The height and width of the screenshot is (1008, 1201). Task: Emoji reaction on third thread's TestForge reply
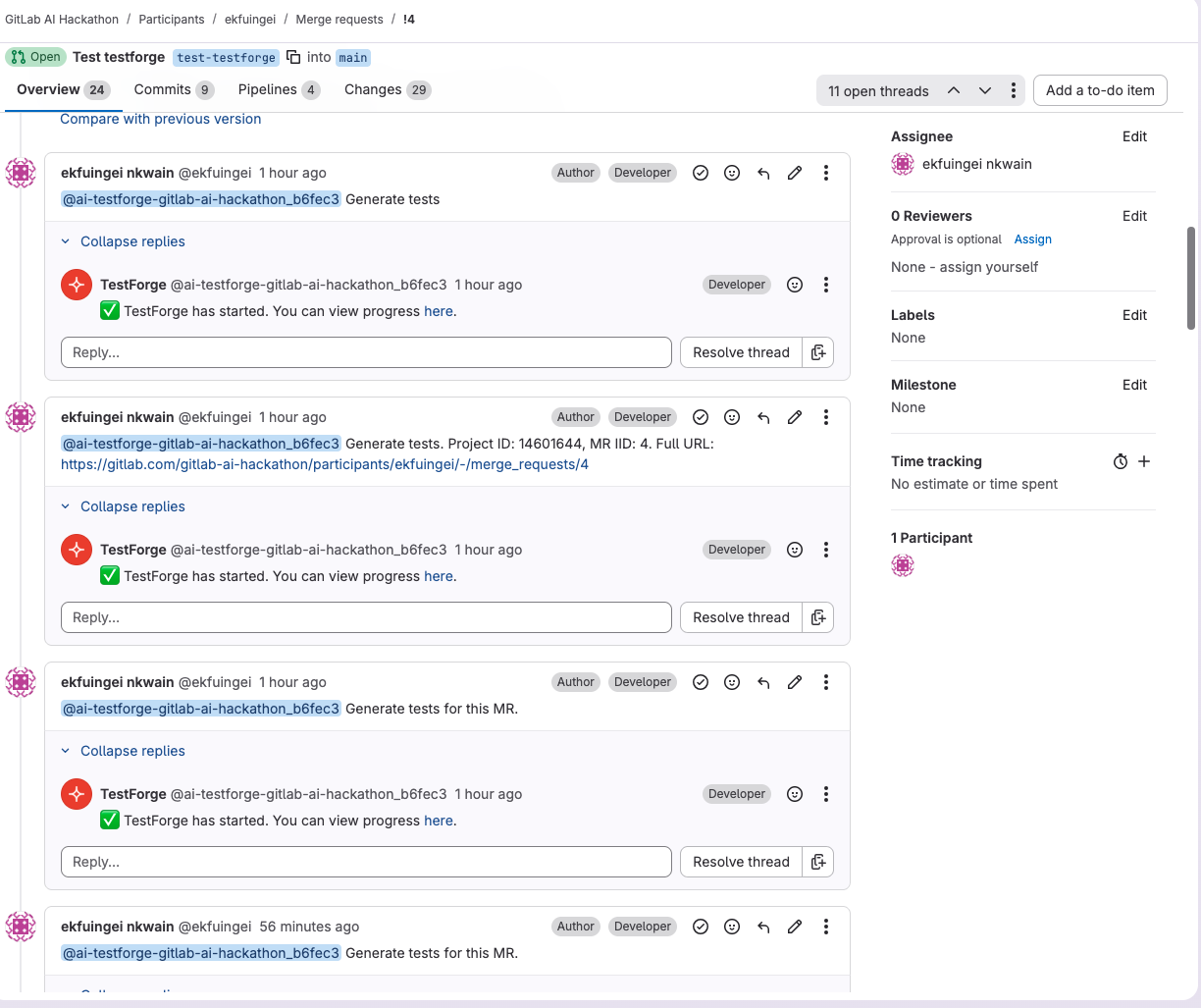pos(795,794)
